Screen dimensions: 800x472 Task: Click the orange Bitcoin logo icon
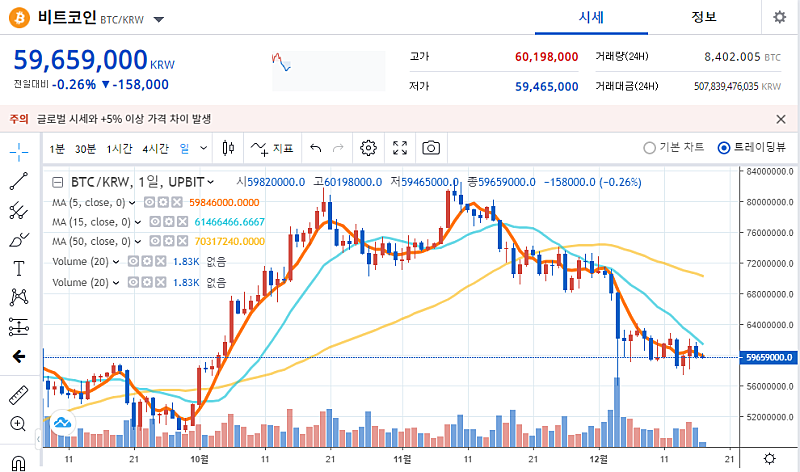(x=19, y=18)
